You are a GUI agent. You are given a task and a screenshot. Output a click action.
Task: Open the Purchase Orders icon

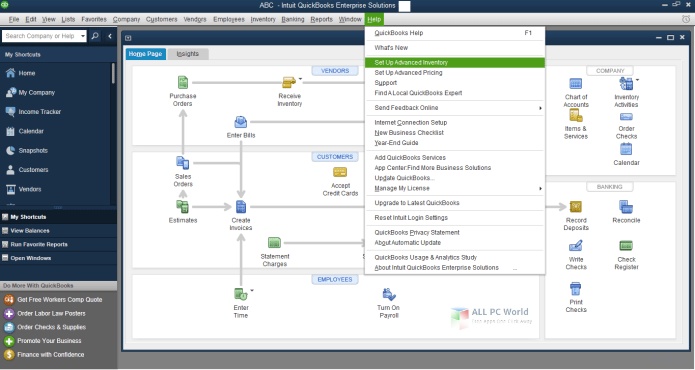tap(183, 82)
